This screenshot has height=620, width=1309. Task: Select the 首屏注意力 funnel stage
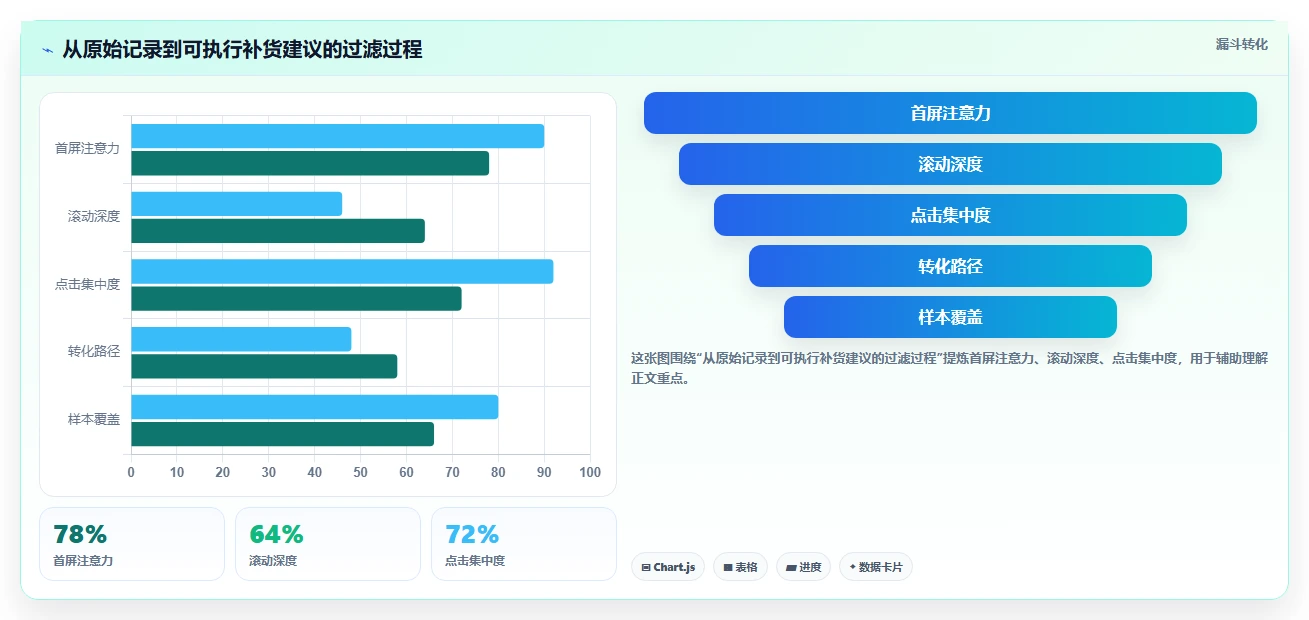tap(950, 113)
